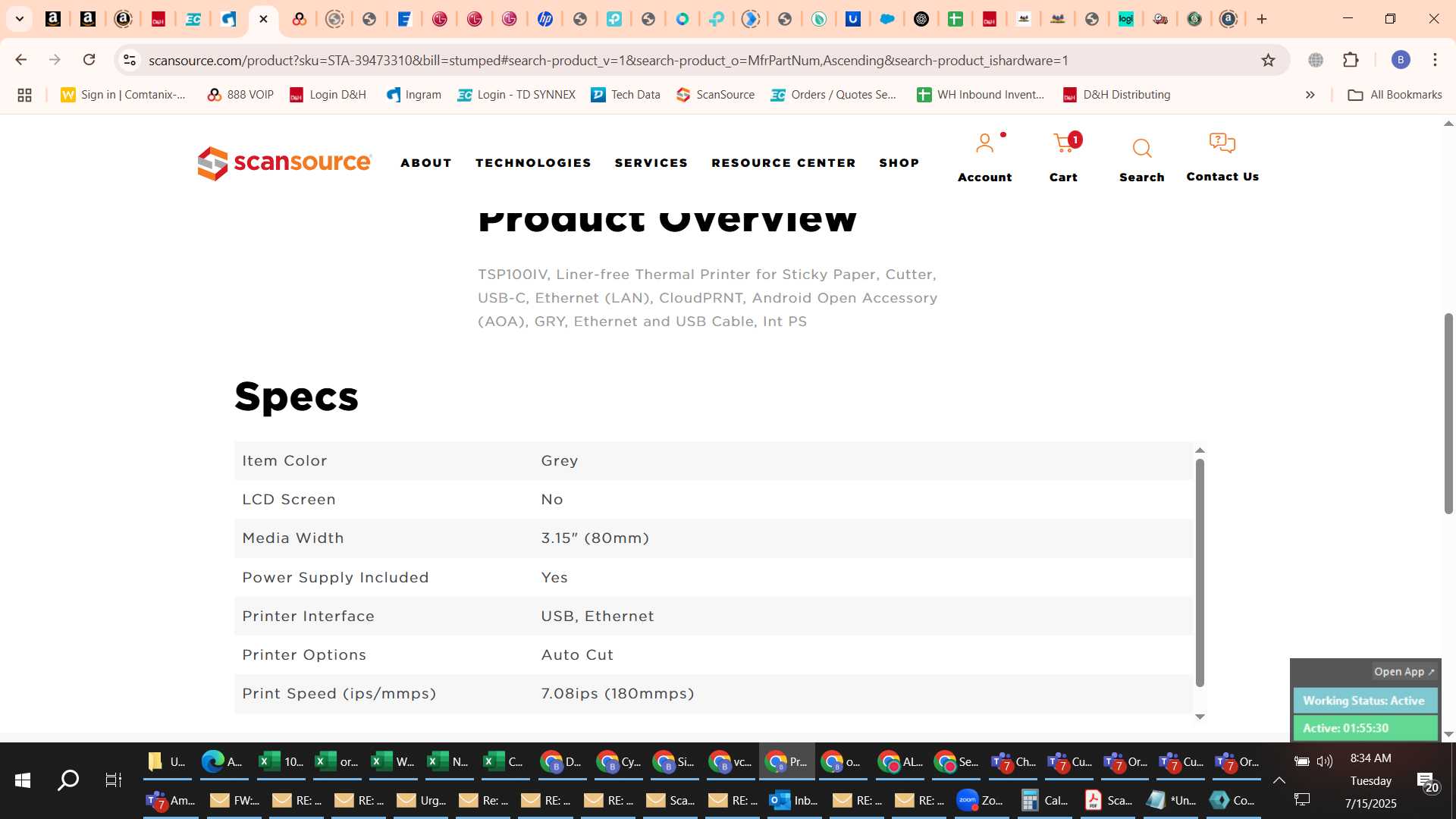Open the shopping Cart icon
Screen dimensions: 1456x819
(1064, 143)
